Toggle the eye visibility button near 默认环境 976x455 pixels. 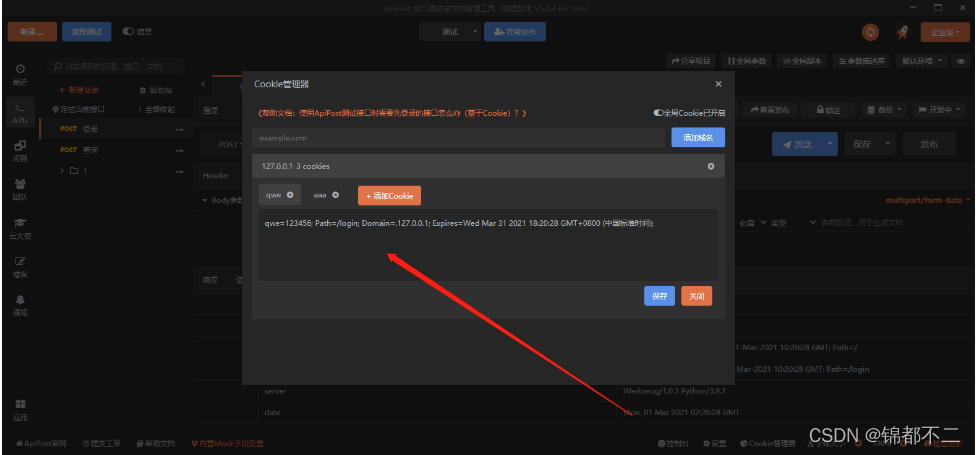tap(961, 61)
